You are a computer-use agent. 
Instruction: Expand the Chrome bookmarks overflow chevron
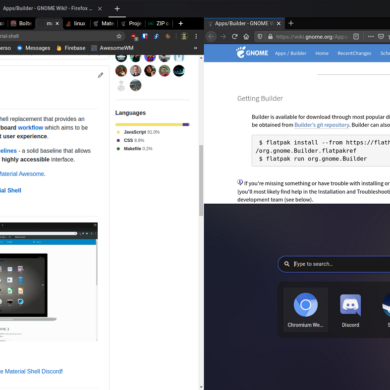[195, 48]
